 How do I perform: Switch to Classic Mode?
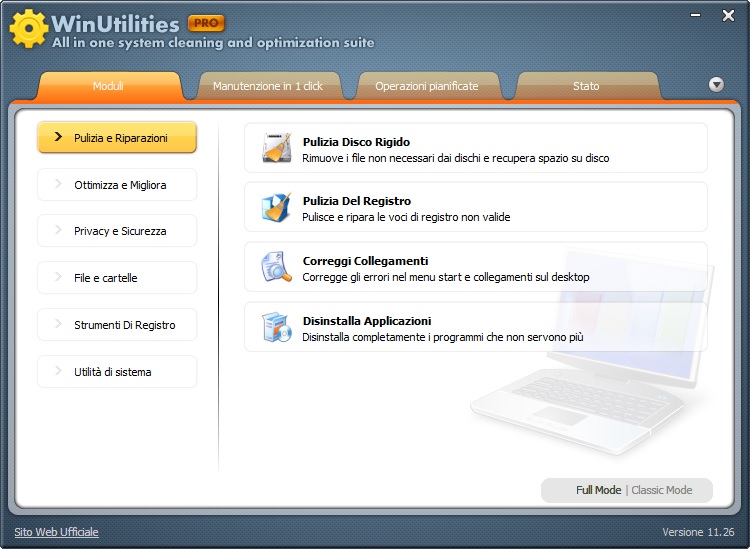[662, 490]
